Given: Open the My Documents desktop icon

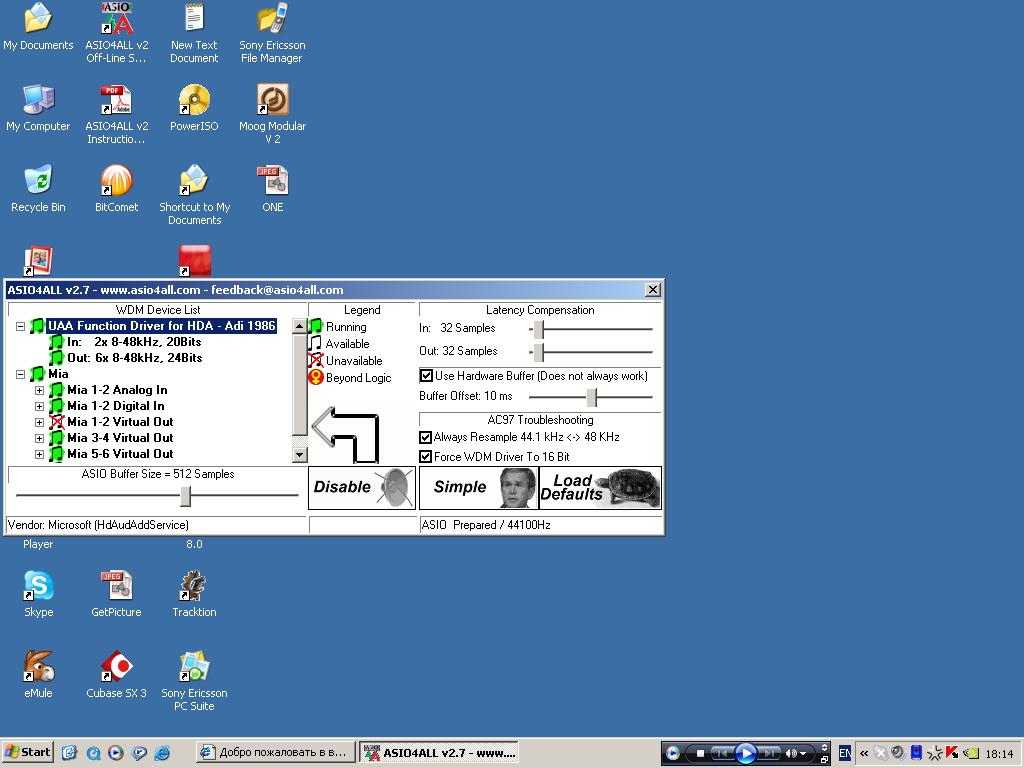Looking at the screenshot, I should click(x=38, y=26).
